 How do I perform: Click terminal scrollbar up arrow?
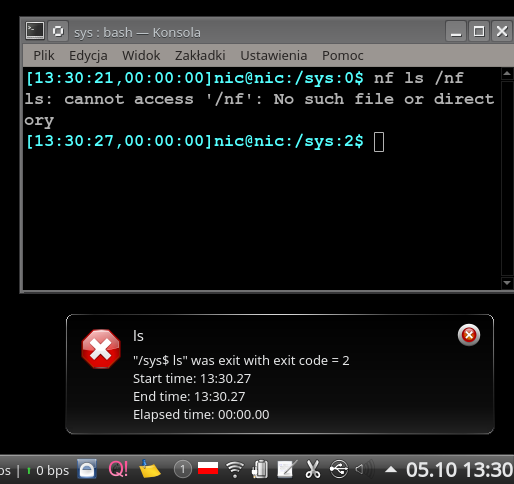pos(507,73)
